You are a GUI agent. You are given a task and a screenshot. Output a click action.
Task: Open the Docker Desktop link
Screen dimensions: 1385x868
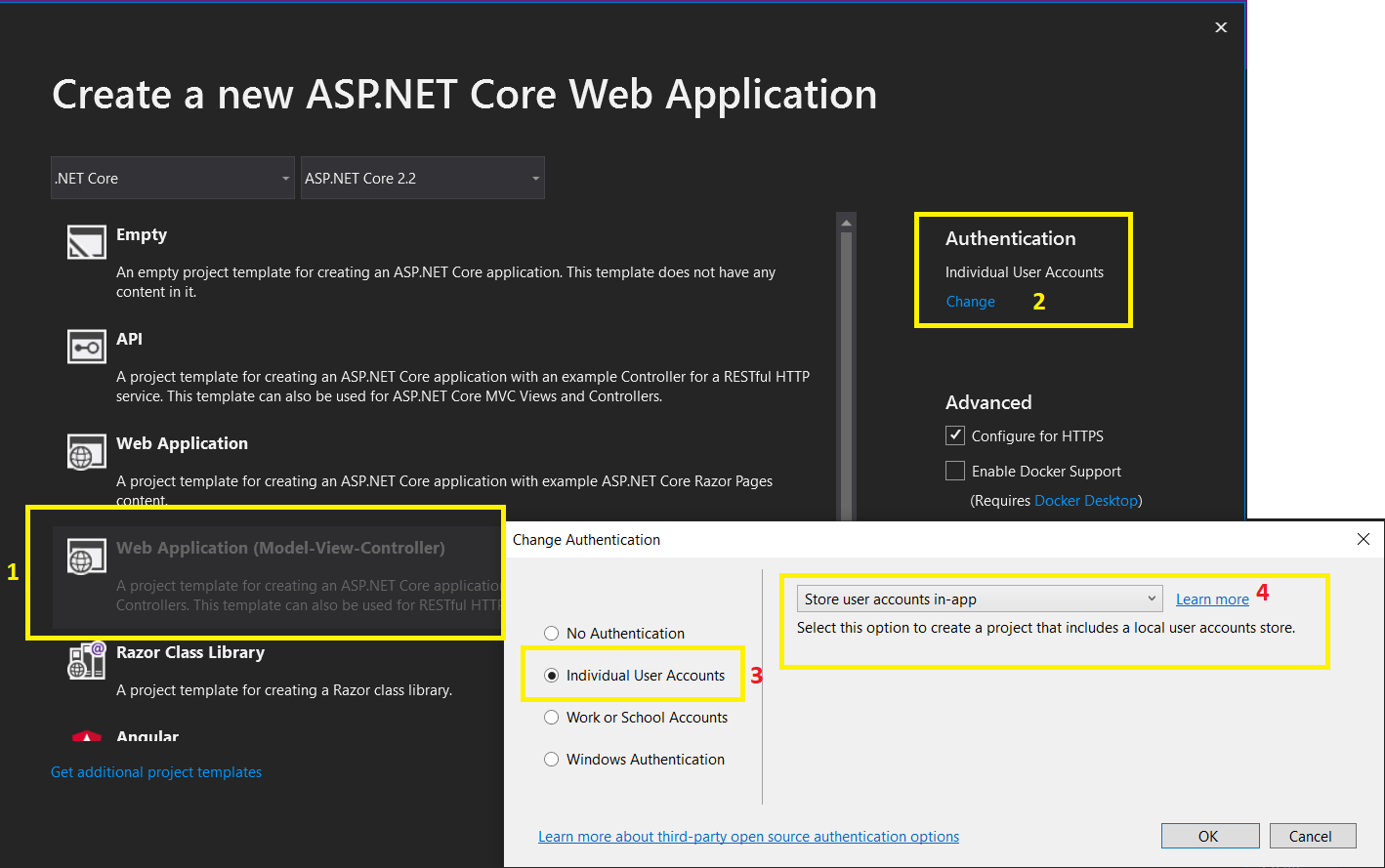pos(1086,500)
